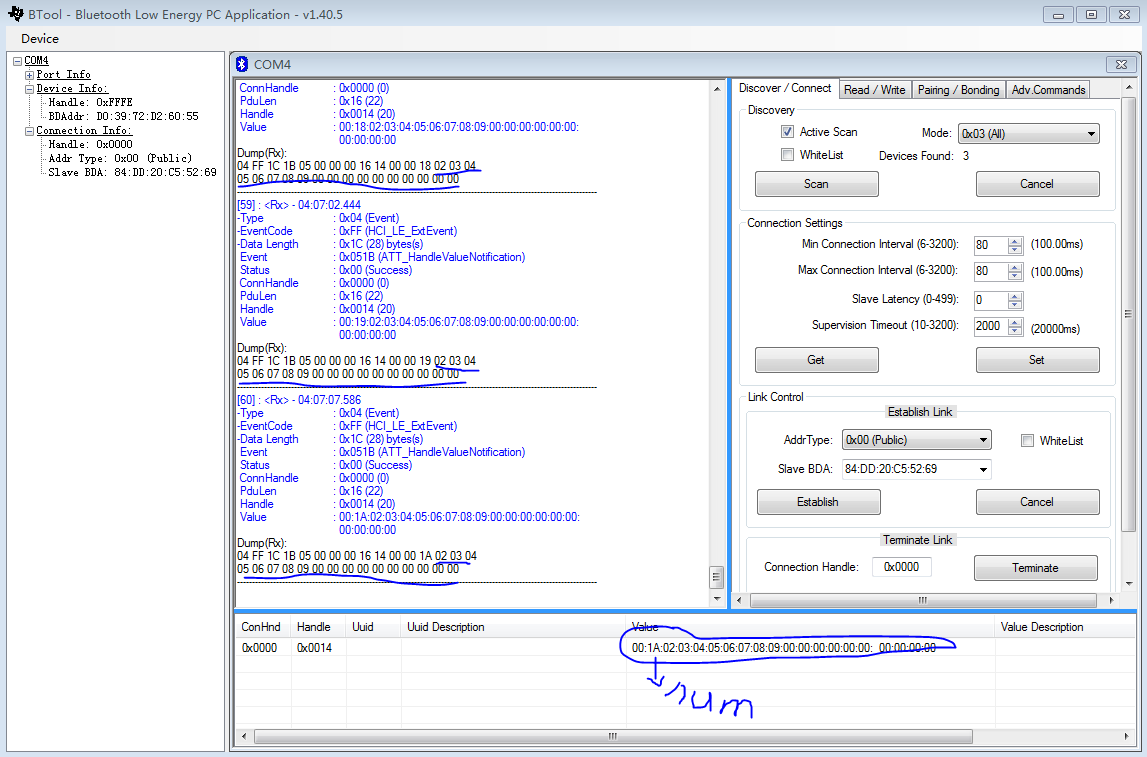Click log entry [60] timestamp 04:07:07.586
The height and width of the screenshot is (757, 1147).
point(299,400)
